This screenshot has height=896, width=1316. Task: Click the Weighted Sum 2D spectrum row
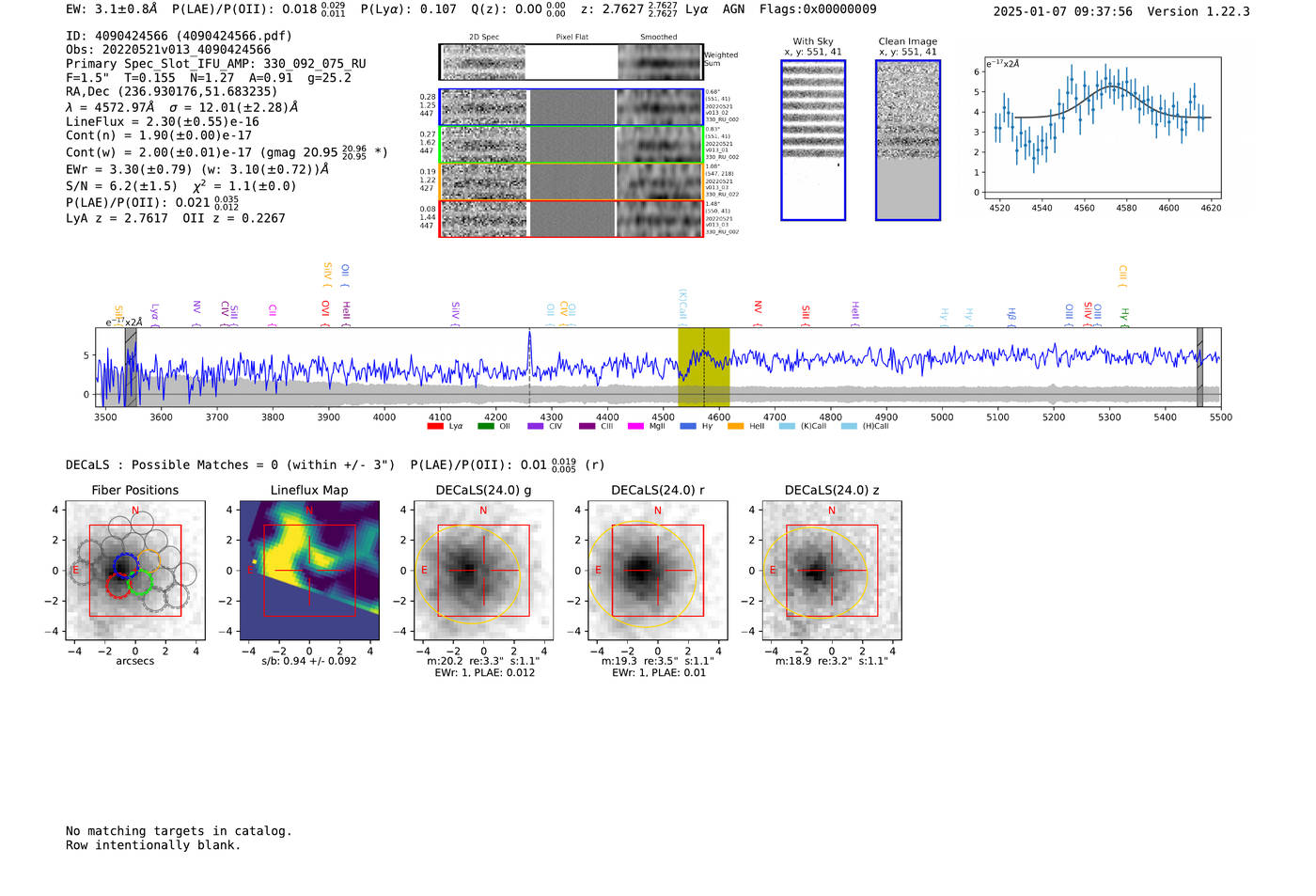tap(572, 62)
